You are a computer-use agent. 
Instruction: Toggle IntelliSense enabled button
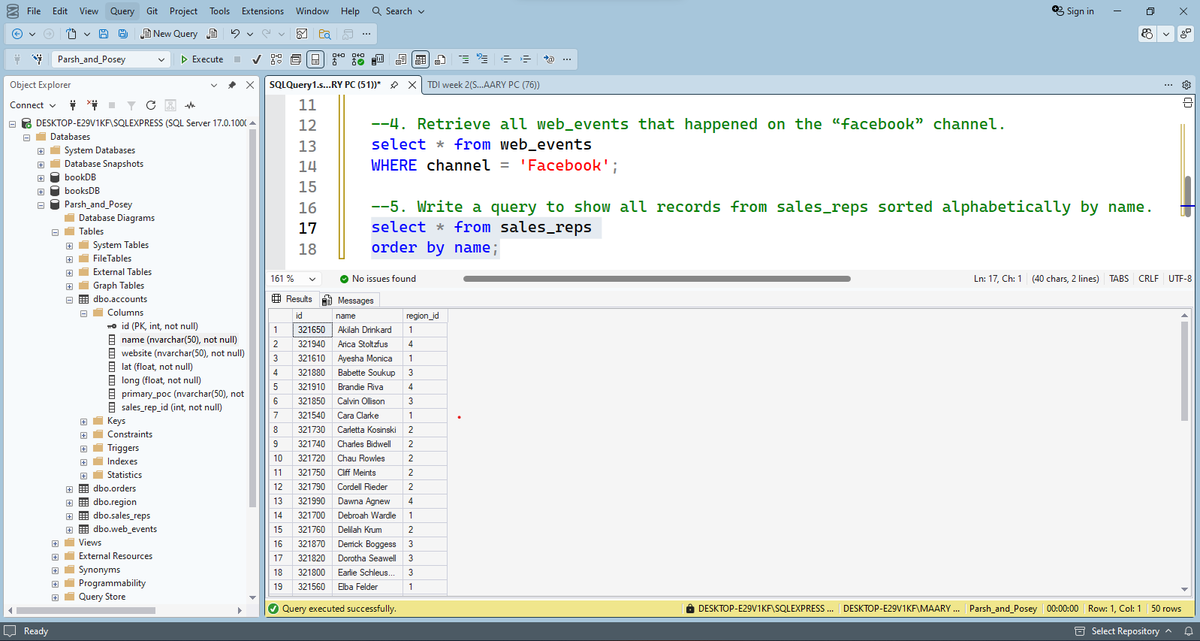click(x=315, y=59)
